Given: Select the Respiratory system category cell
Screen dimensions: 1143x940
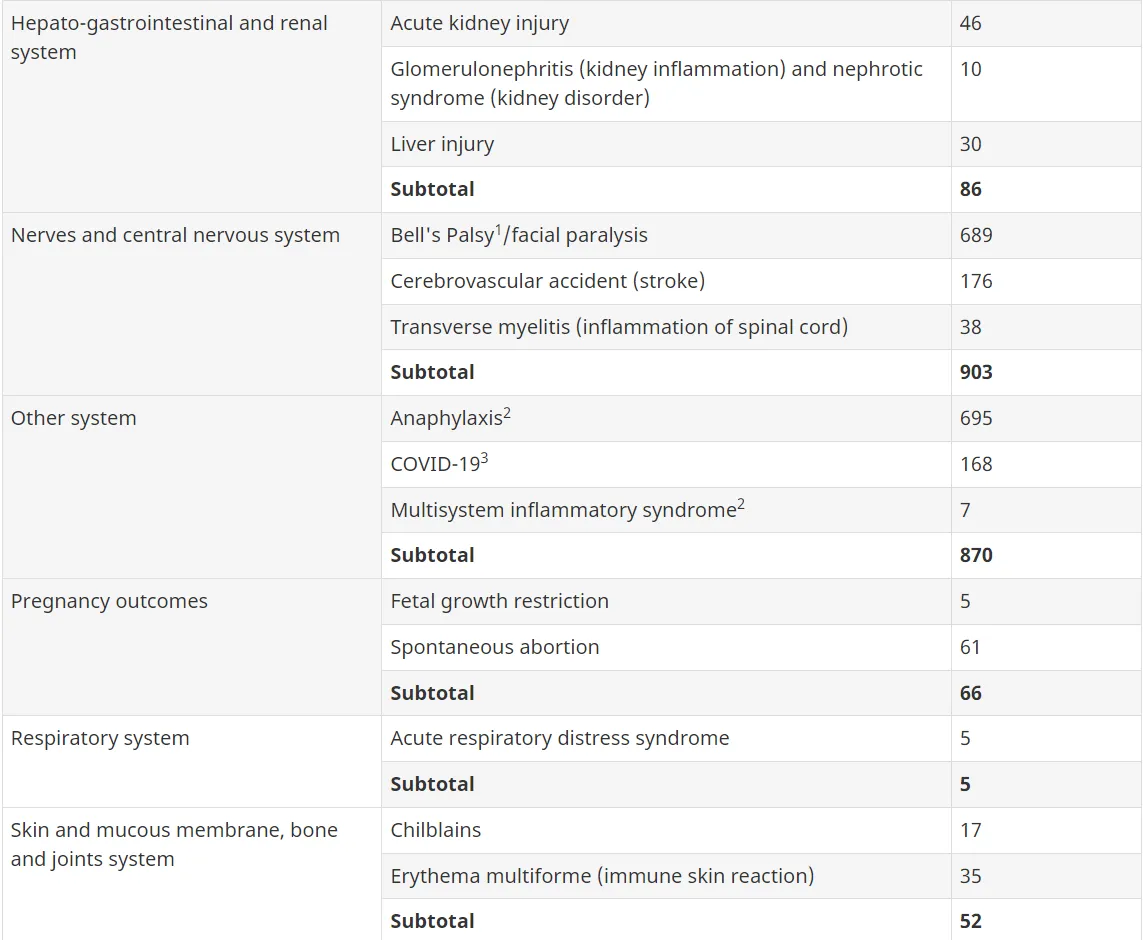Looking at the screenshot, I should [x=192, y=761].
